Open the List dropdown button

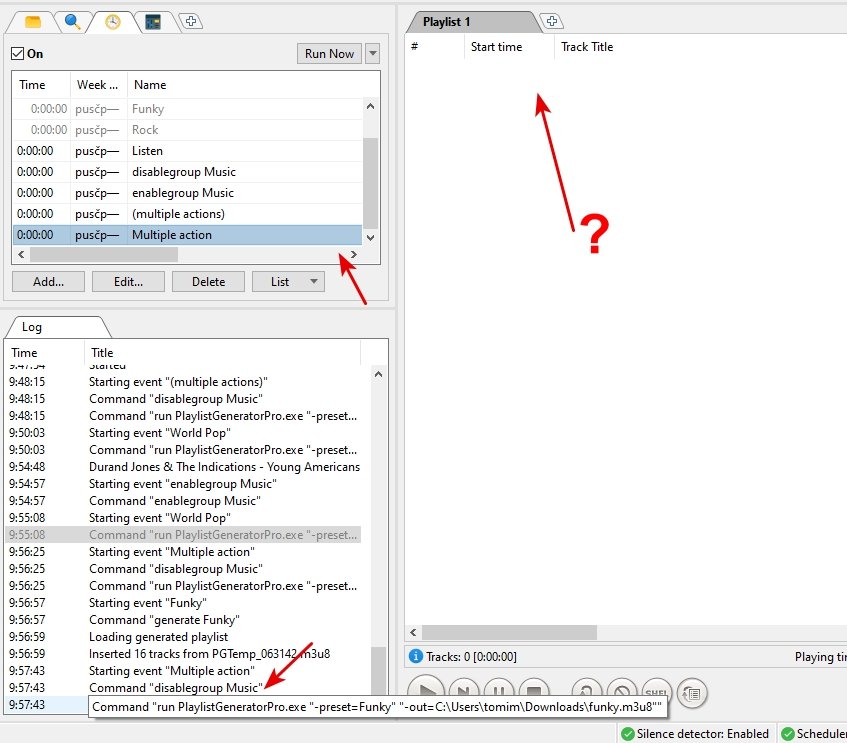[x=288, y=282]
